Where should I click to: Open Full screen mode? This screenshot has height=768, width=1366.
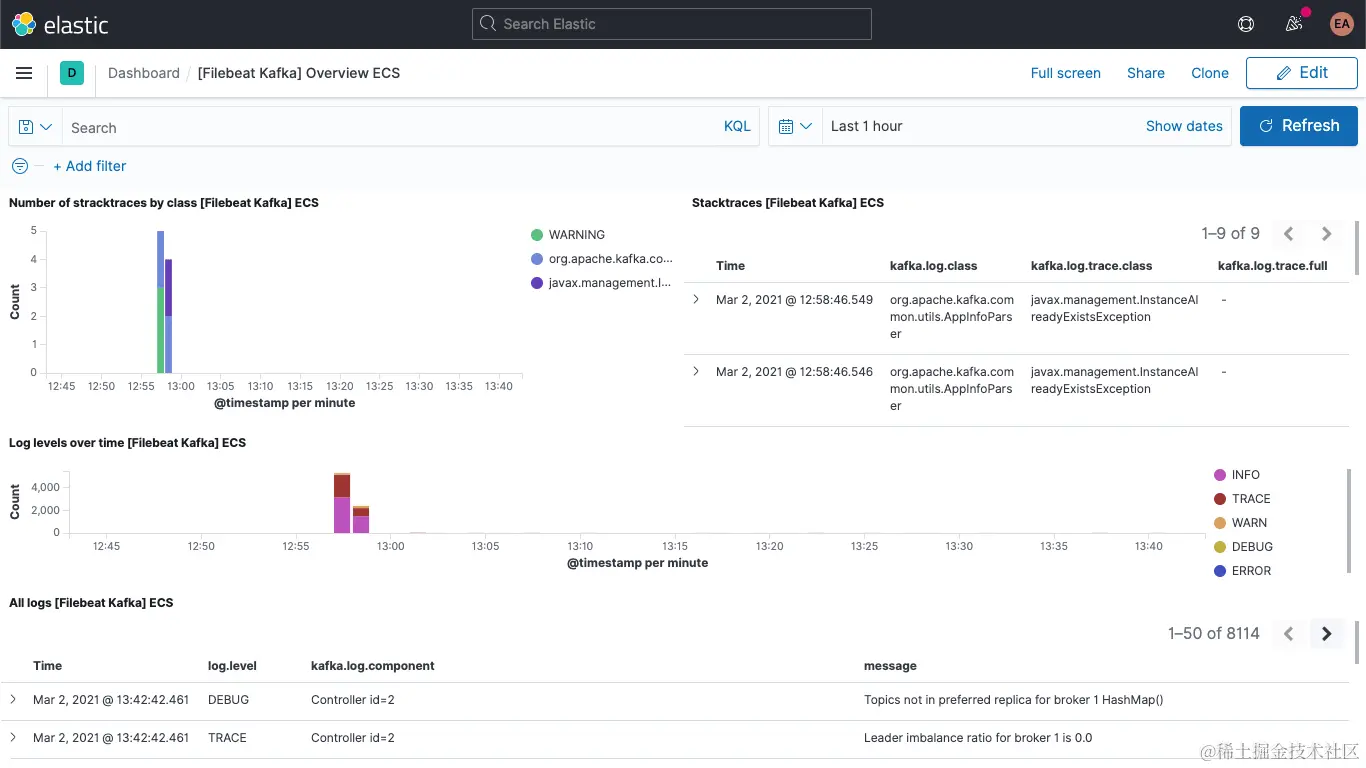pyautogui.click(x=1066, y=72)
